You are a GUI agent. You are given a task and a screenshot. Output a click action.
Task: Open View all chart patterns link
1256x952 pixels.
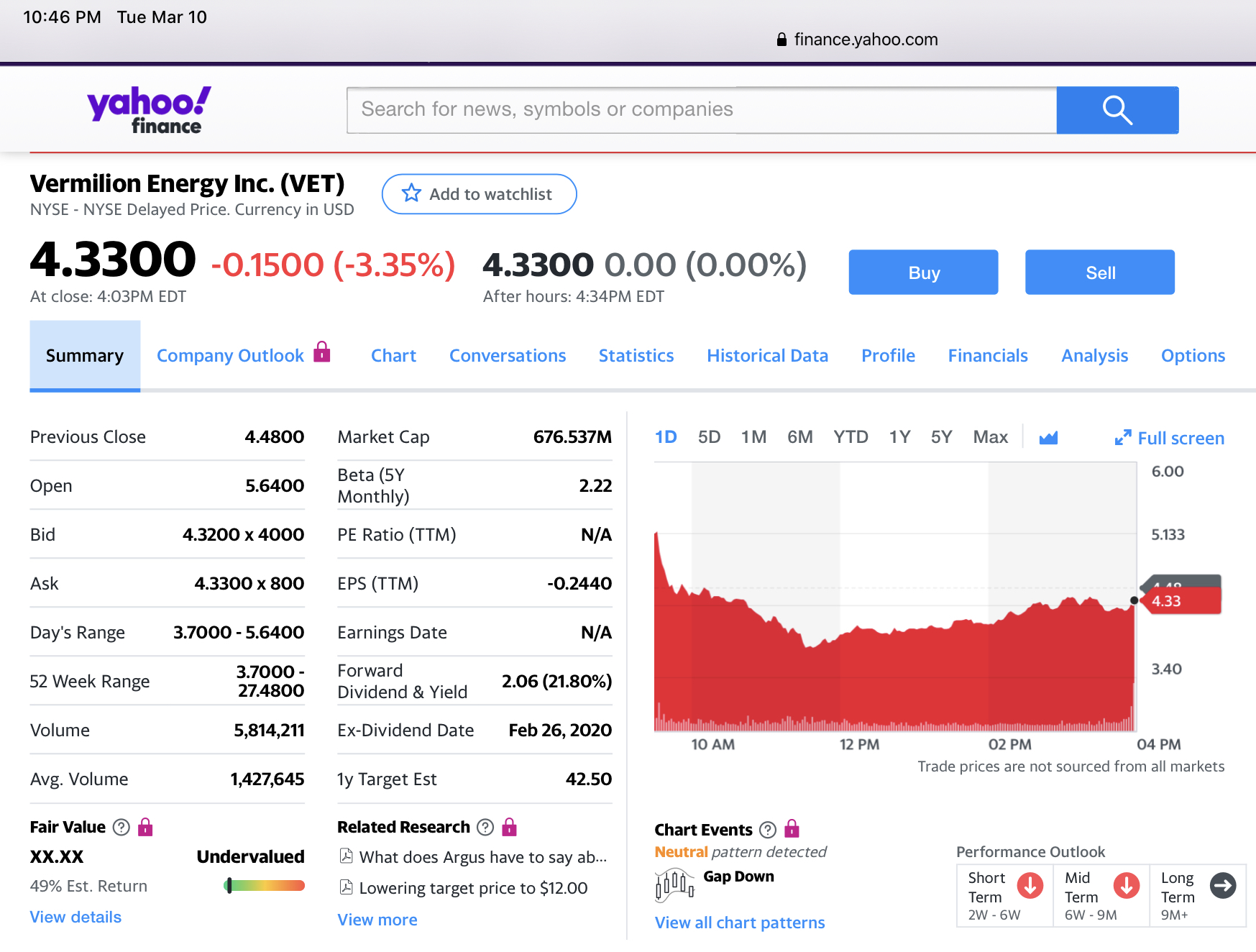[x=740, y=923]
